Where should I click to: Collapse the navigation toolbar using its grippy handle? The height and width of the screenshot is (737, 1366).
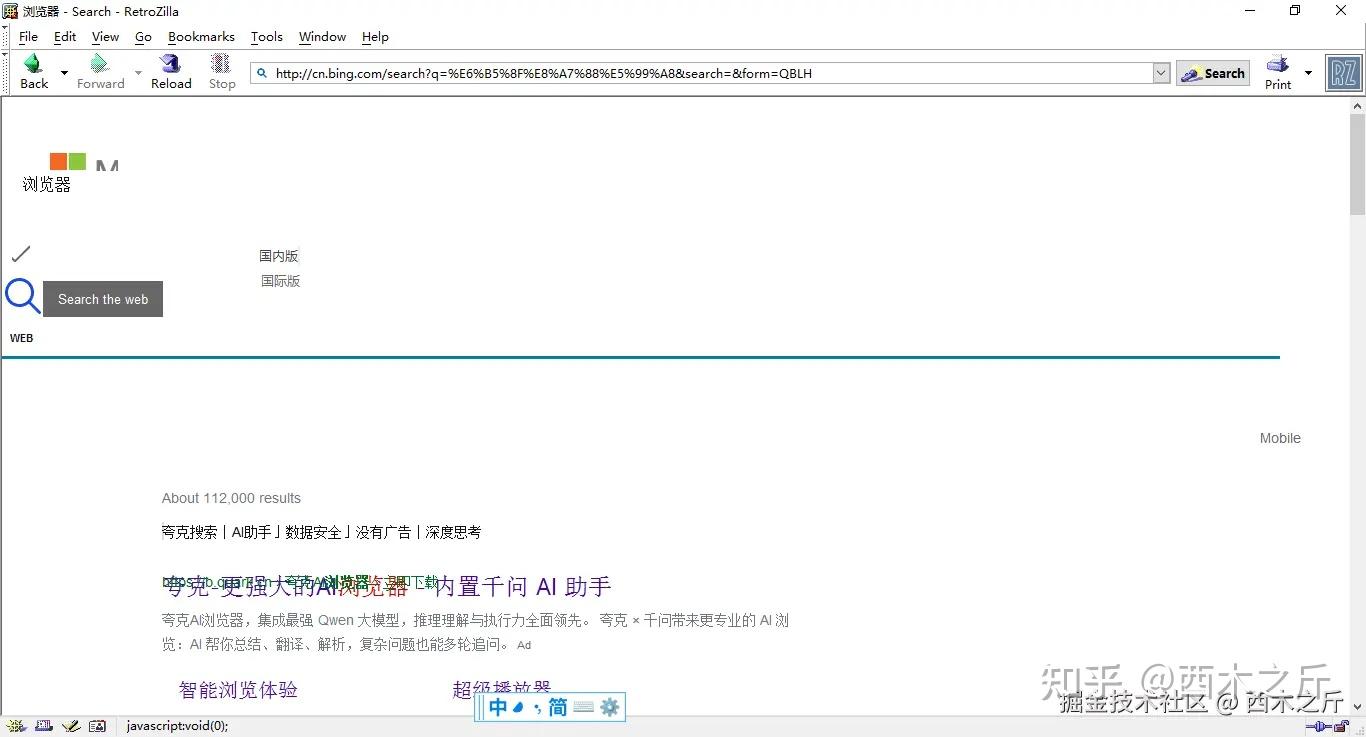(5, 73)
